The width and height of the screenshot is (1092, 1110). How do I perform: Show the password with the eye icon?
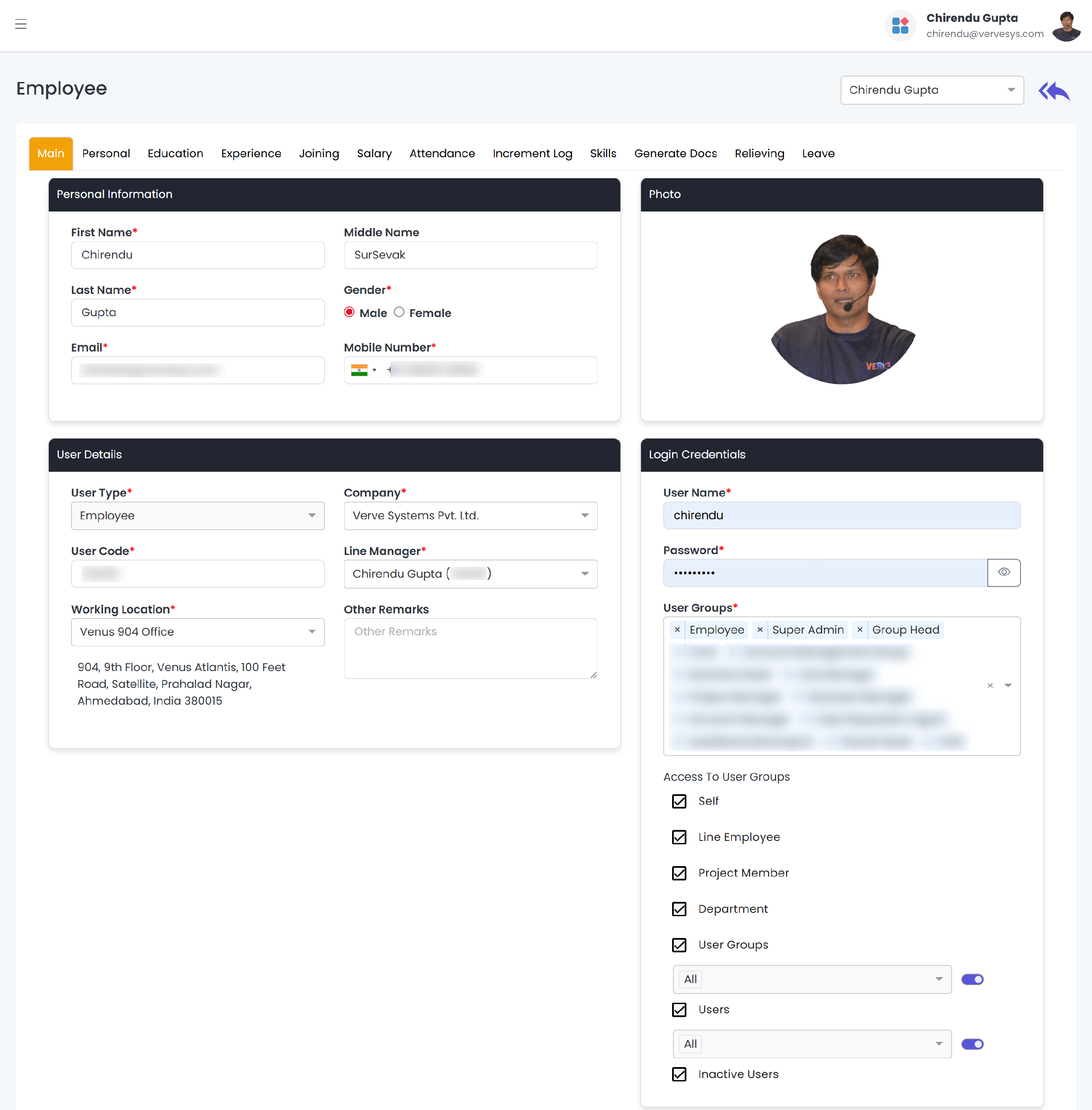(x=1004, y=572)
